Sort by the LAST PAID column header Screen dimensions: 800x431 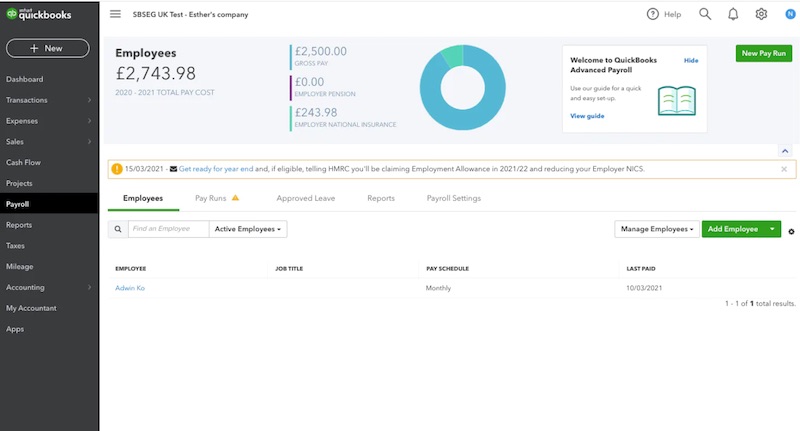click(x=641, y=268)
